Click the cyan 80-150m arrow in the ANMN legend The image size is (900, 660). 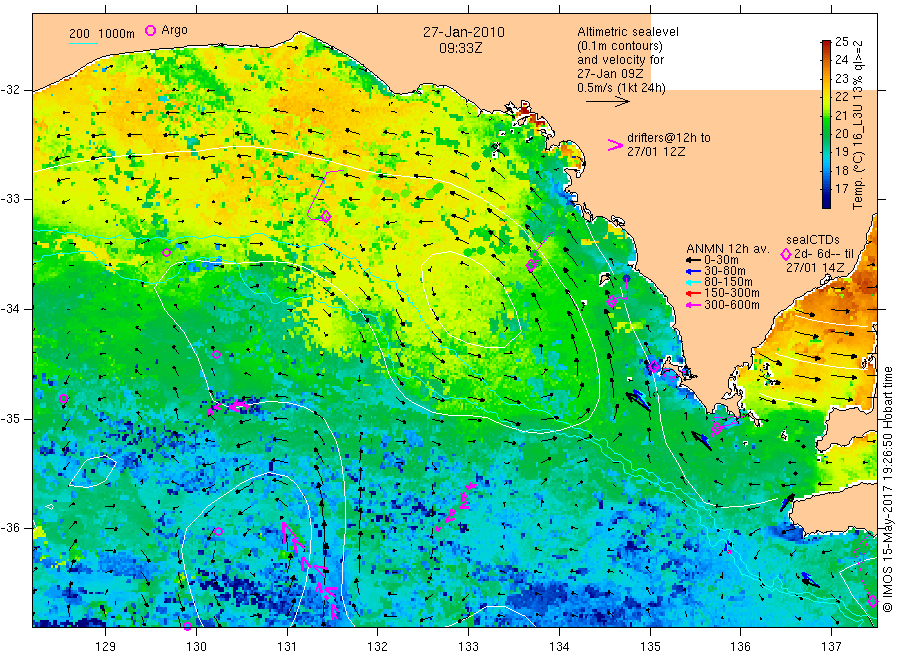(x=694, y=282)
